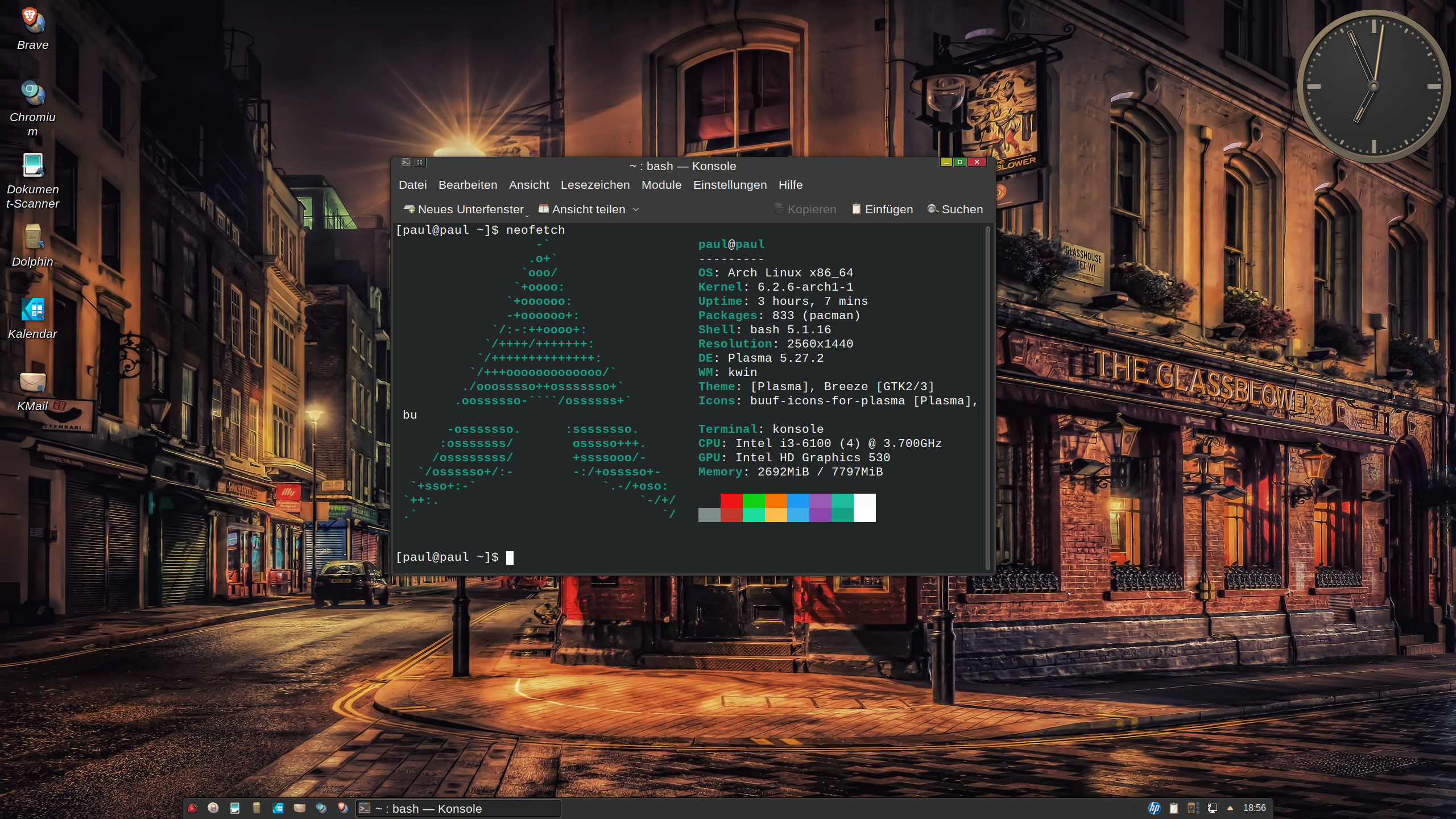The height and width of the screenshot is (819, 1456).
Task: Click the text 'Arch Linux x86_64'
Action: coord(791,273)
